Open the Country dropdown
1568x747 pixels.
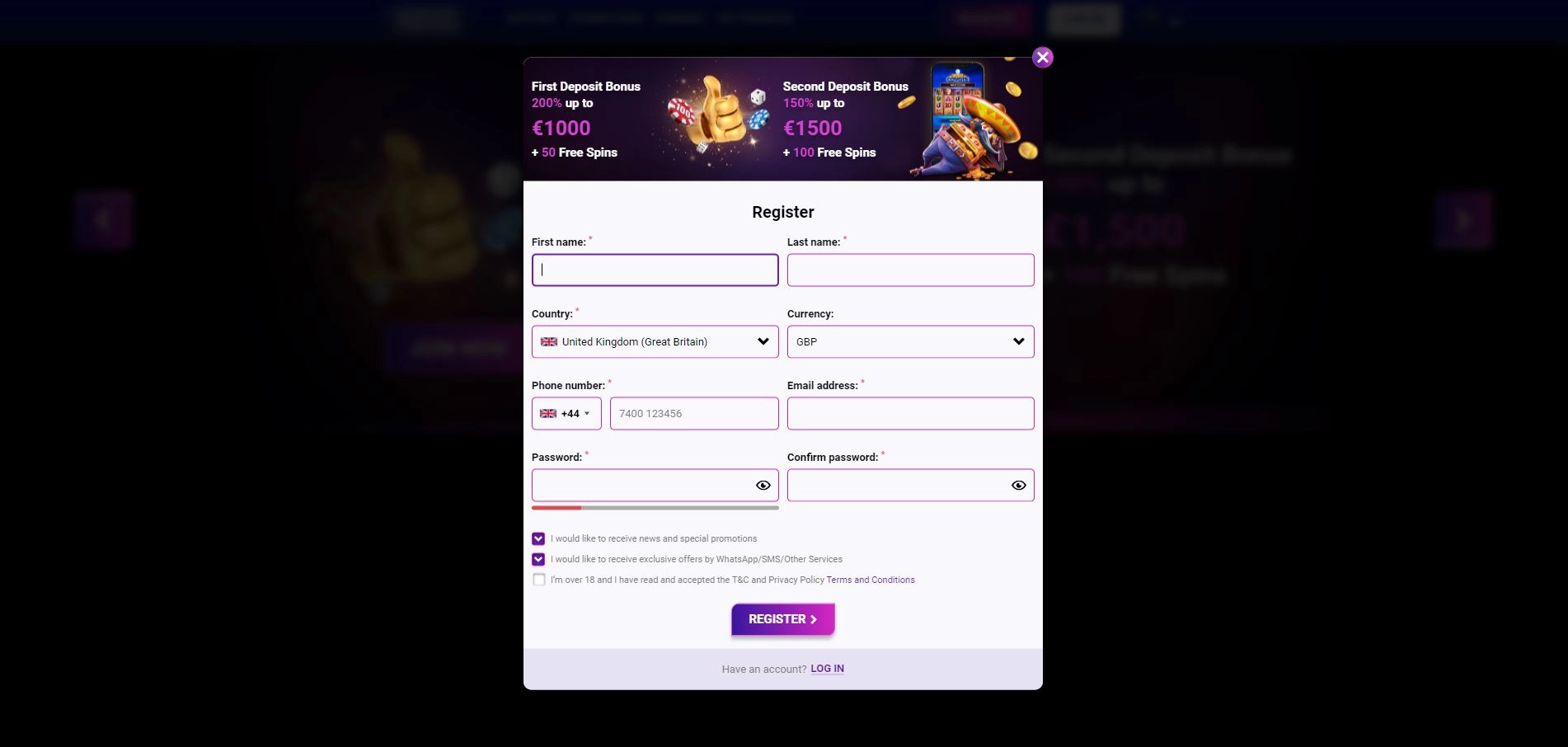655,341
